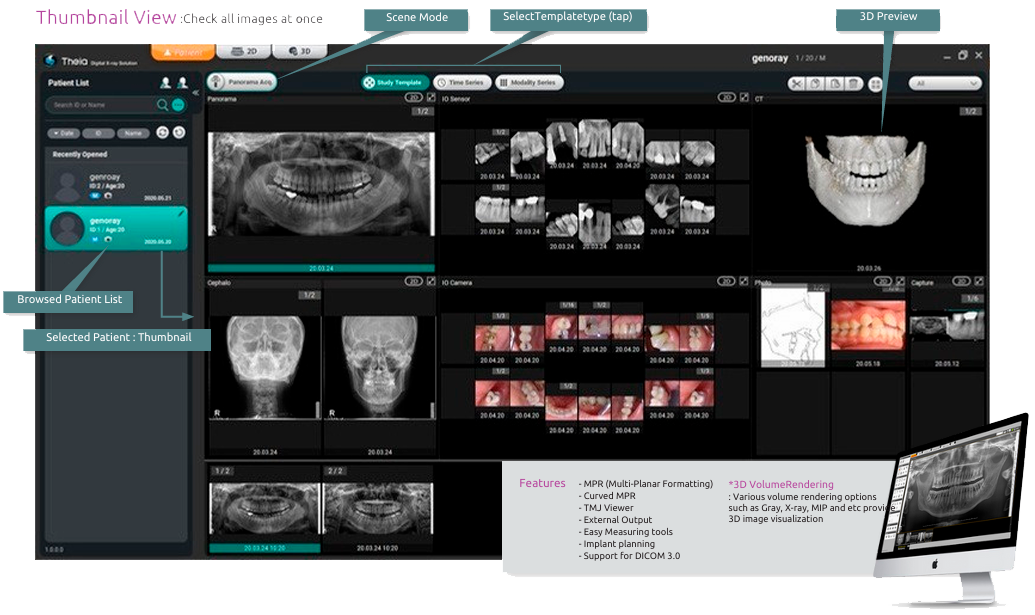
Task: Expand the Panorama panel to fullscreen
Action: (430, 99)
